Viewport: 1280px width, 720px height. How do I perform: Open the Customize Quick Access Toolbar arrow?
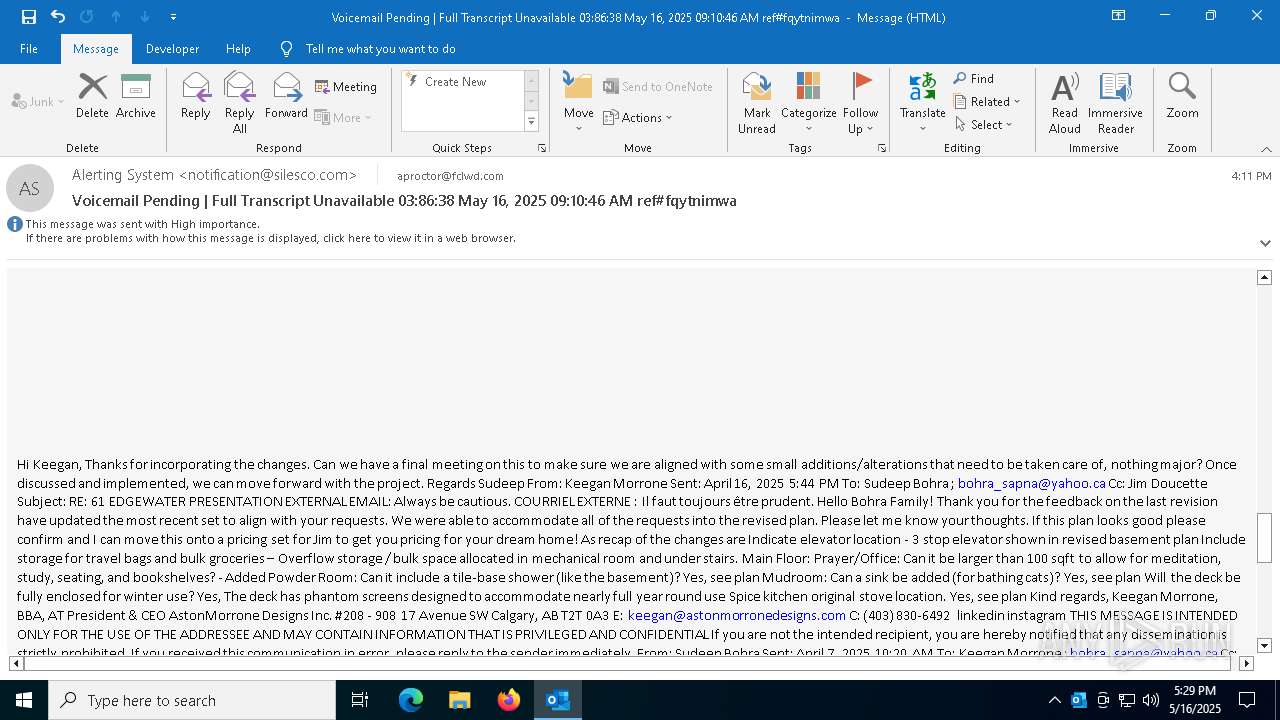[174, 17]
